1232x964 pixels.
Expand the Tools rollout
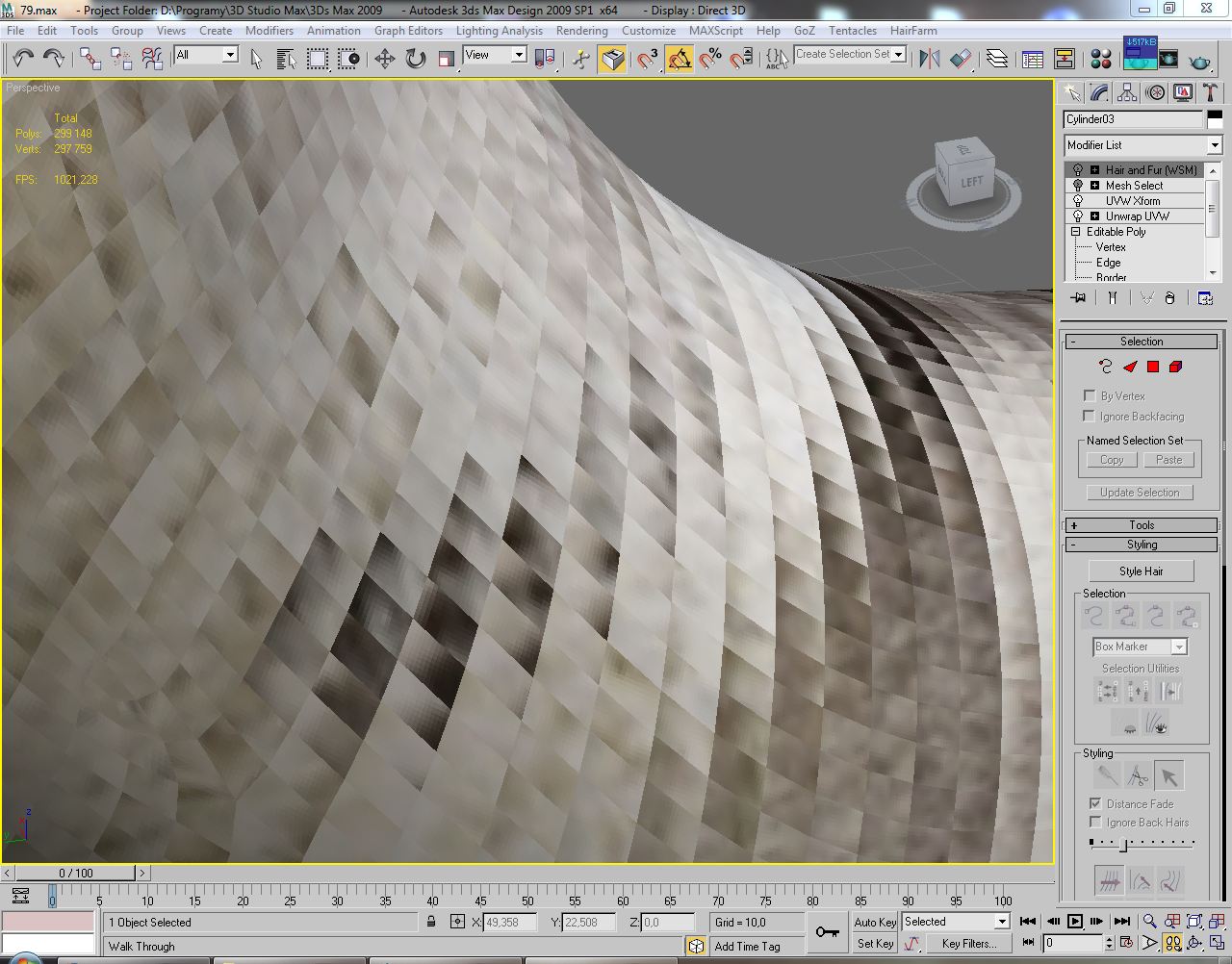[x=1142, y=525]
